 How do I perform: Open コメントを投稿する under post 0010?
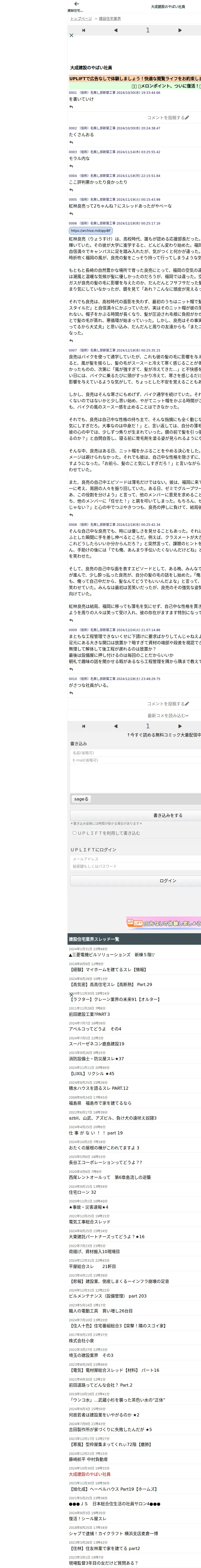(x=168, y=704)
